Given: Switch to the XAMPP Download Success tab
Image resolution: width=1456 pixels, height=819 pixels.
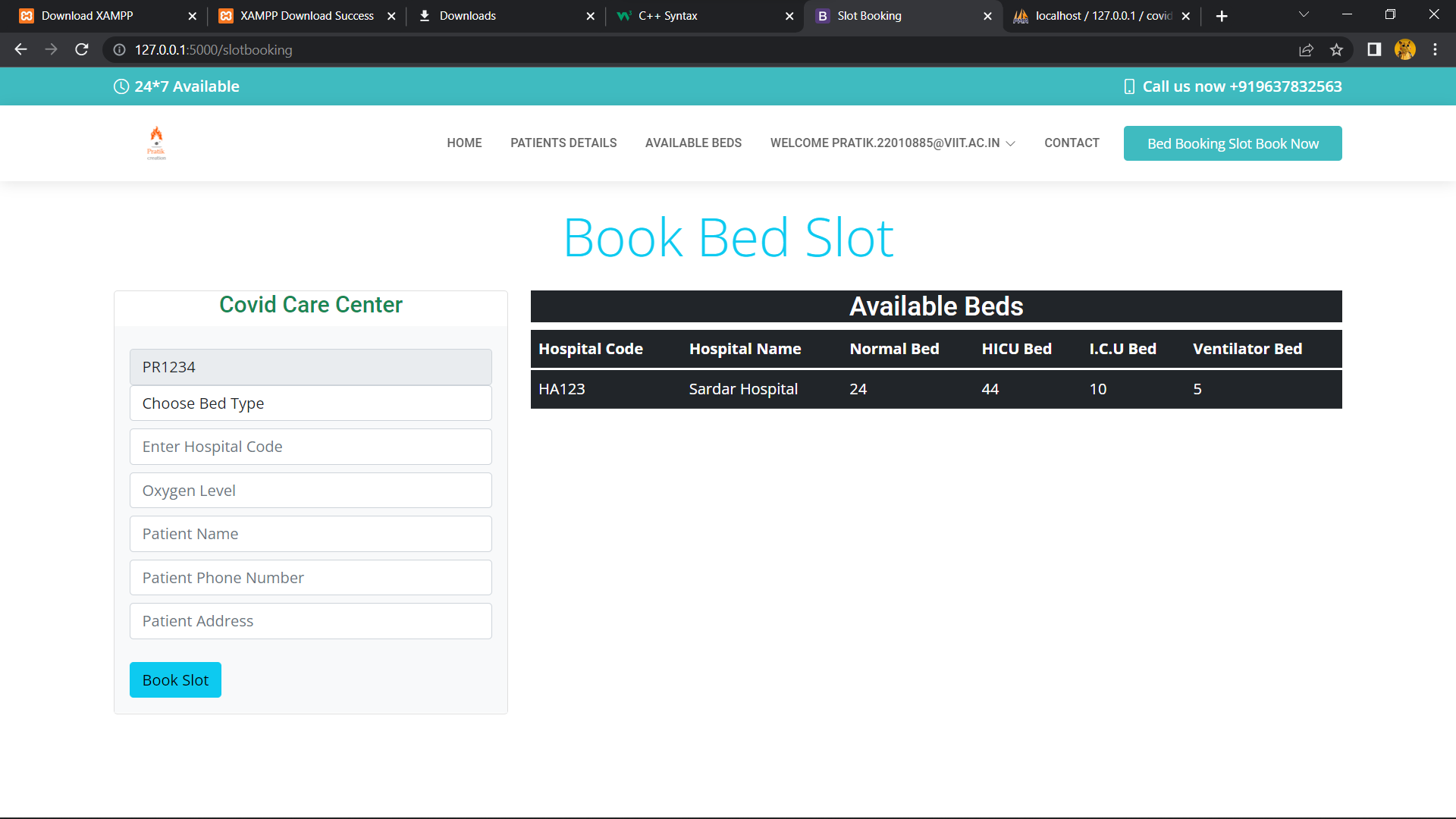Looking at the screenshot, I should pyautogui.click(x=306, y=16).
